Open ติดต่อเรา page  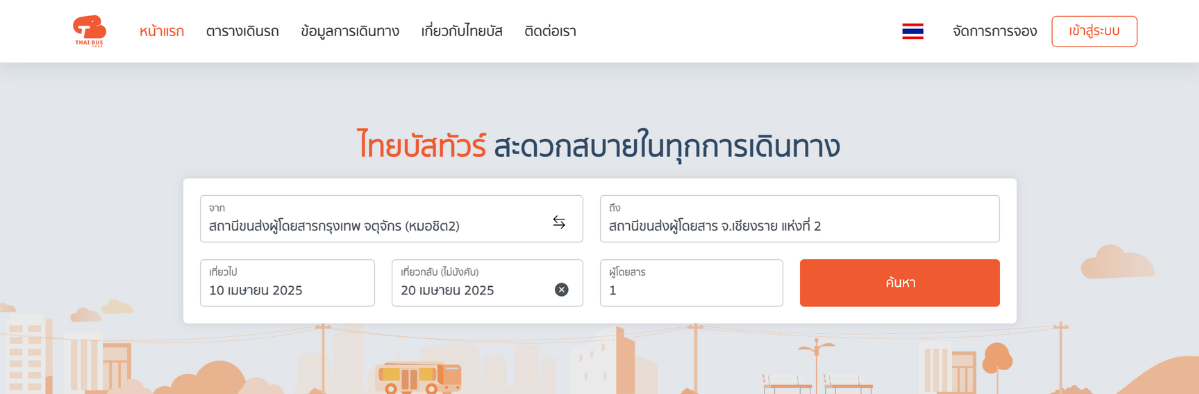click(x=551, y=31)
